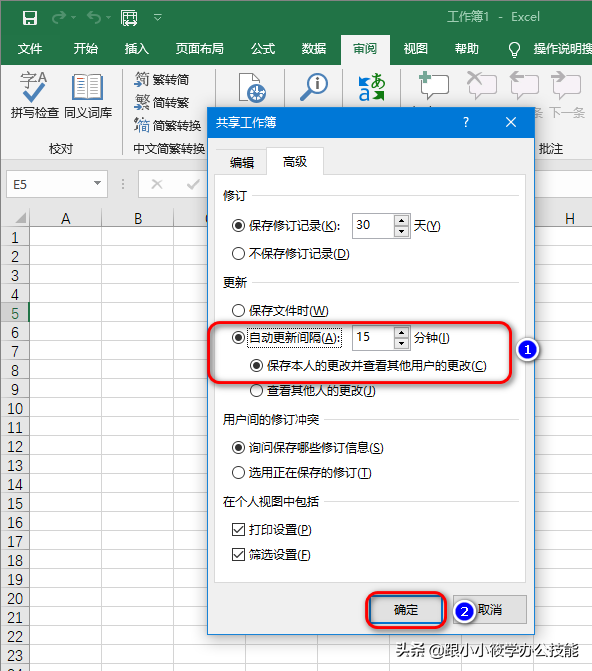Select the 高级 tab in dialog
Viewport: 592px width, 671px height.
pyautogui.click(x=295, y=162)
